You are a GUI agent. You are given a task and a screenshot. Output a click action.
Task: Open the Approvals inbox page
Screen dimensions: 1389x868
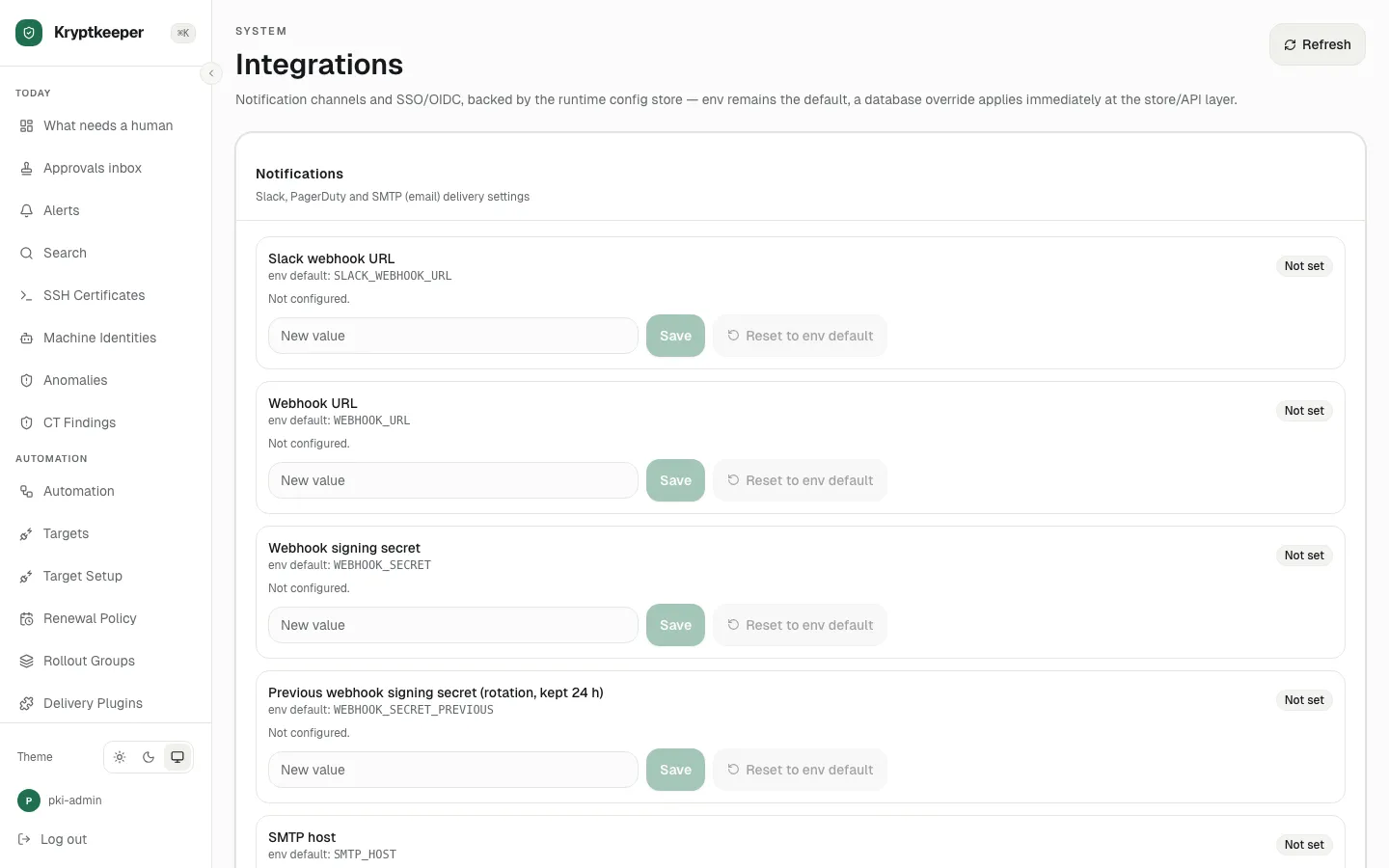[105, 169]
